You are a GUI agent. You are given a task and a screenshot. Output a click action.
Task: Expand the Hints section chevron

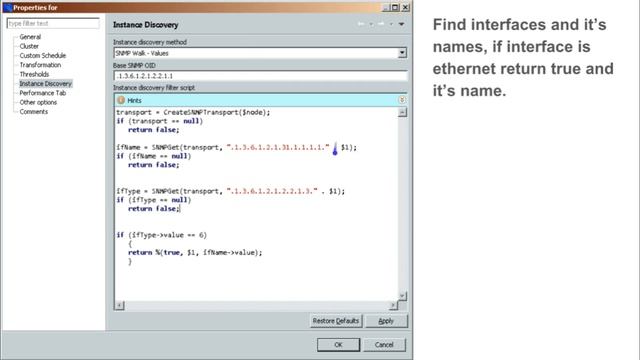pos(402,100)
